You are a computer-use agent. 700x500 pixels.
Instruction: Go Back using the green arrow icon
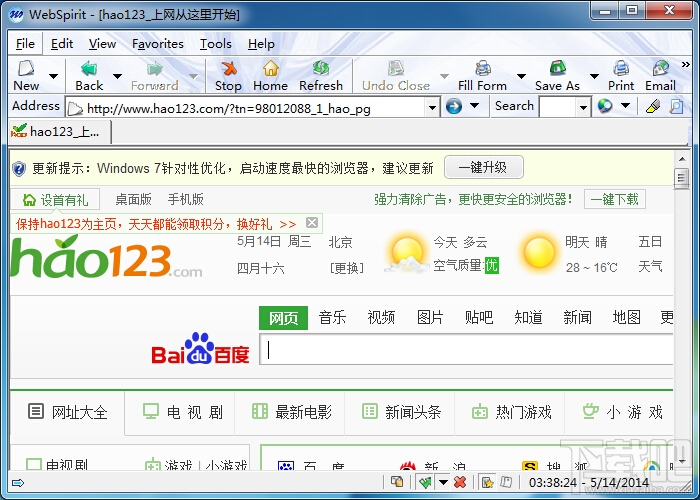[89, 68]
